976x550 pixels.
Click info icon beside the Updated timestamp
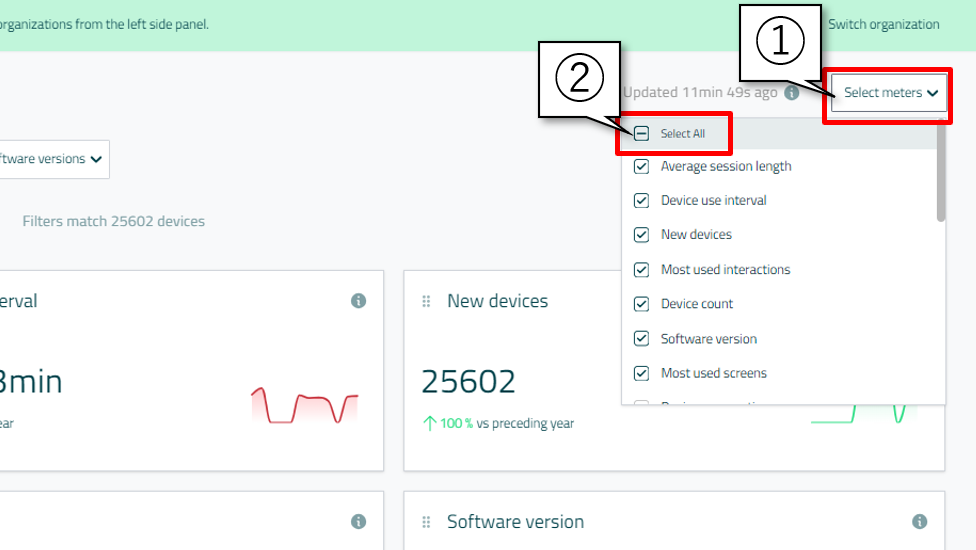(x=791, y=93)
